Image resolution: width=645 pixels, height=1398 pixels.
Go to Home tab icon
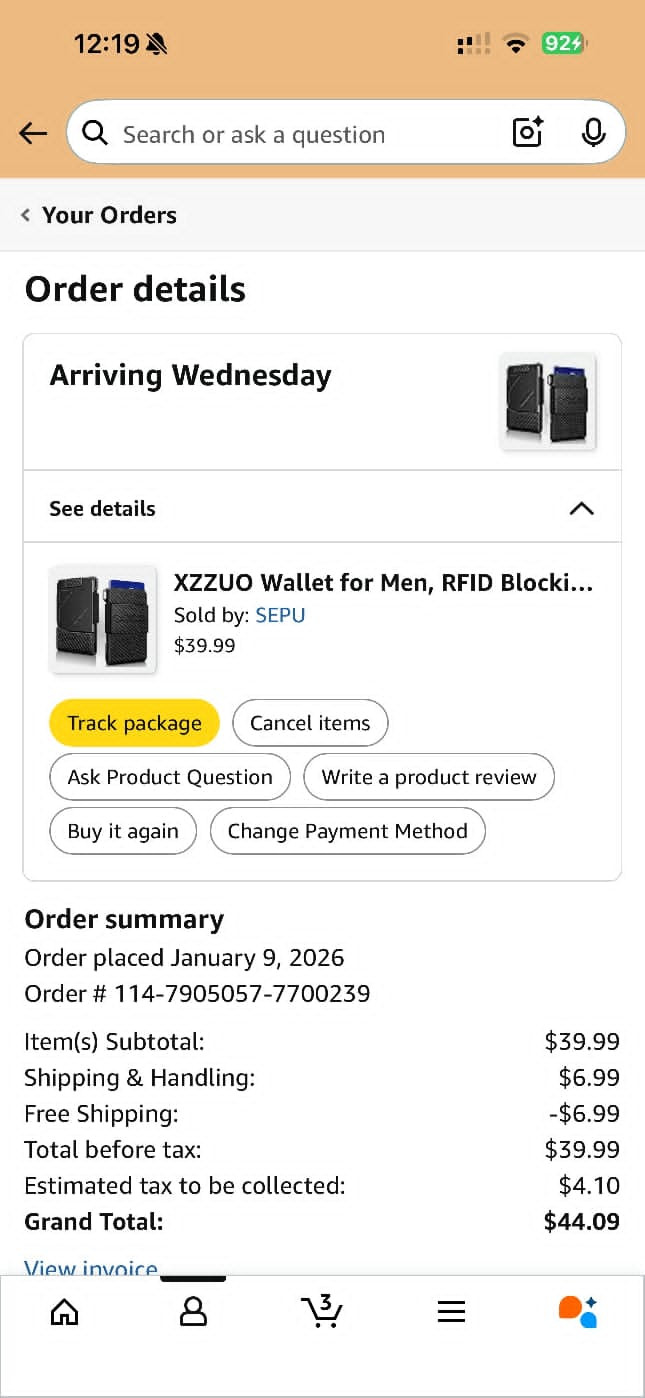pyautogui.click(x=64, y=1311)
